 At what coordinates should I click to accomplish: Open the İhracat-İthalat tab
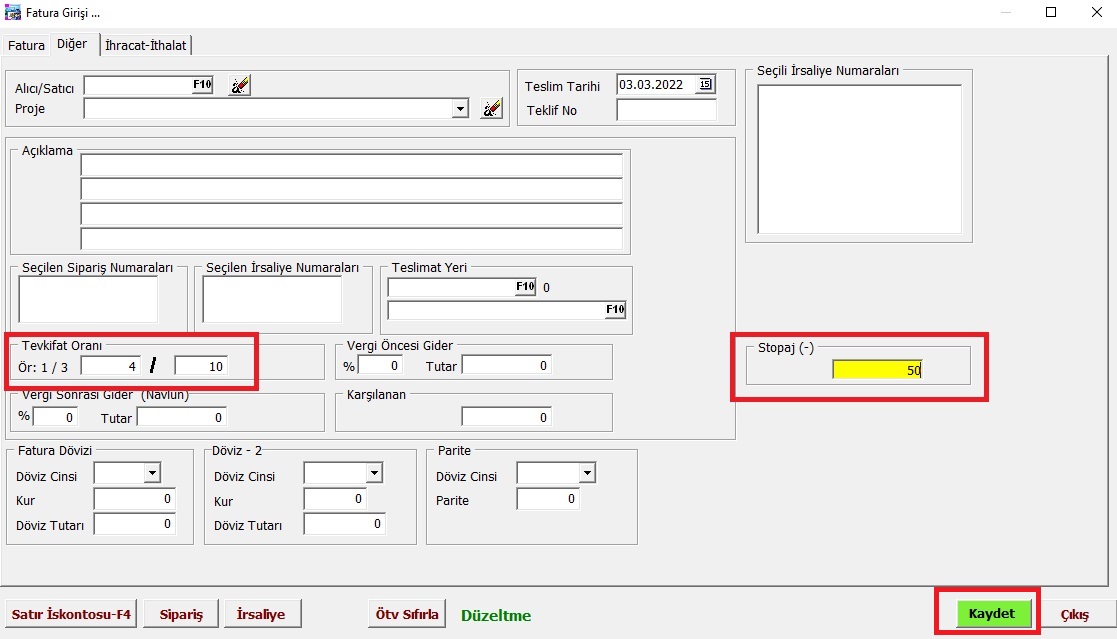146,46
